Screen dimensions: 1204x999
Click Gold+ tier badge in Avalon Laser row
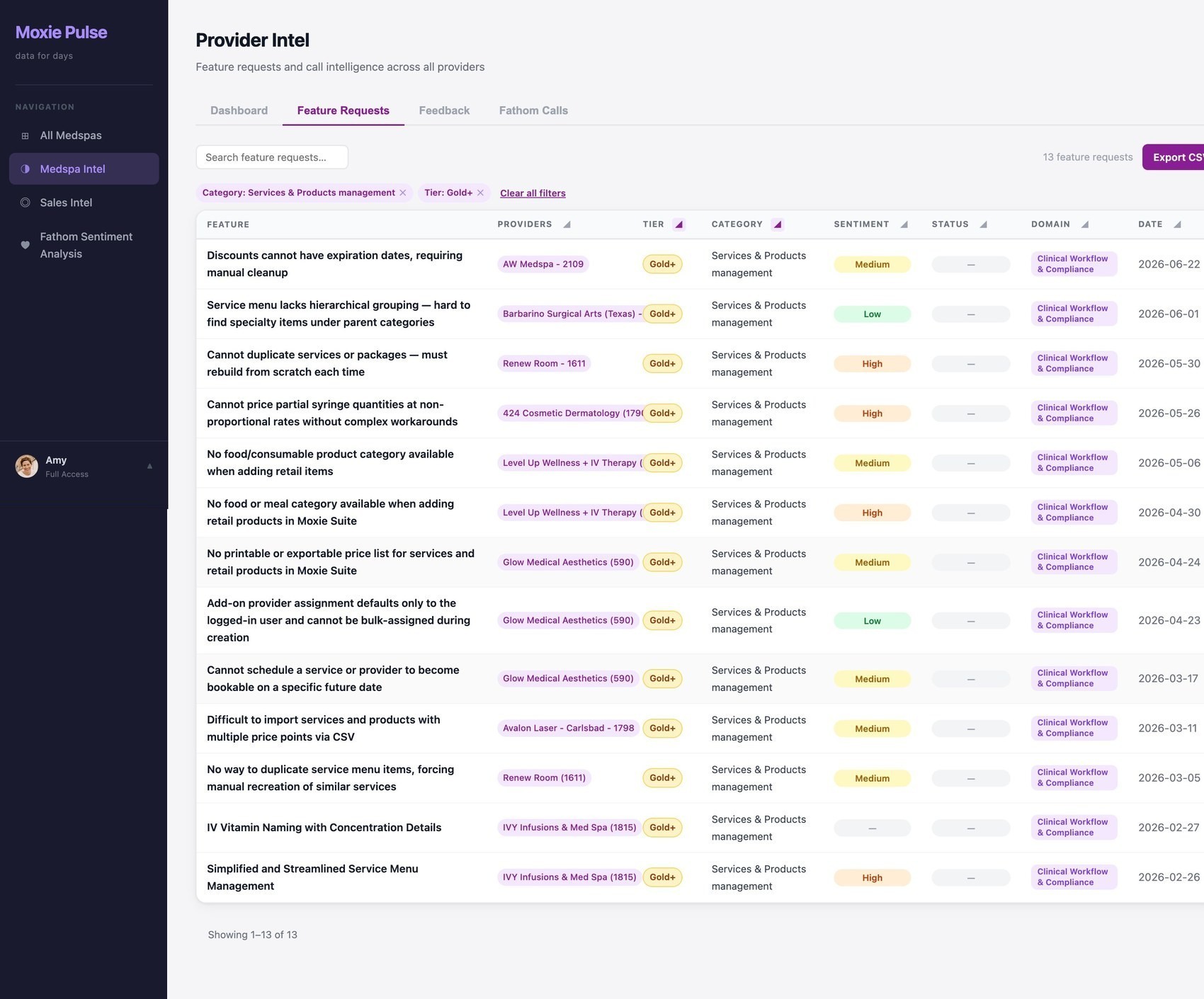pos(662,728)
